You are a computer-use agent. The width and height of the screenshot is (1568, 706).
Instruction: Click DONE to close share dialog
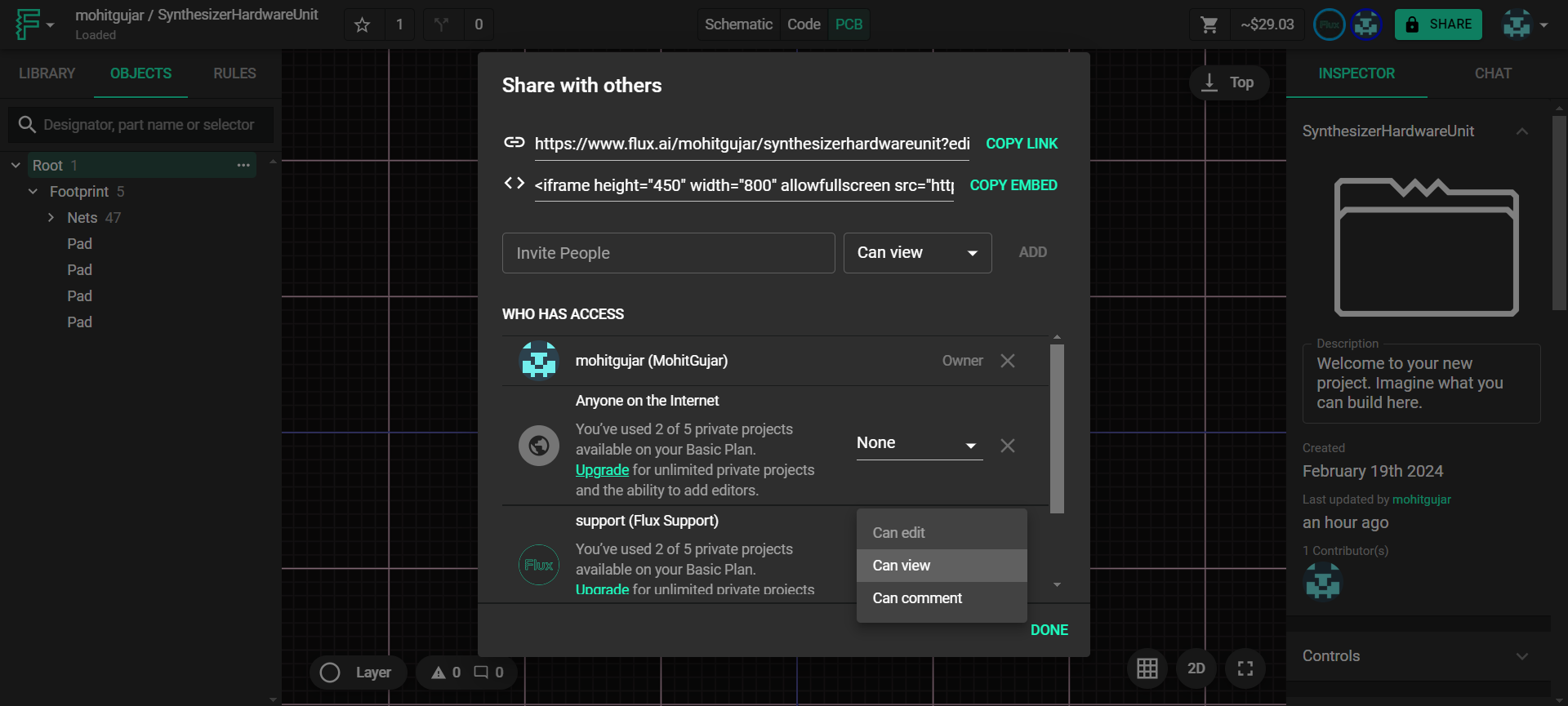(x=1049, y=630)
